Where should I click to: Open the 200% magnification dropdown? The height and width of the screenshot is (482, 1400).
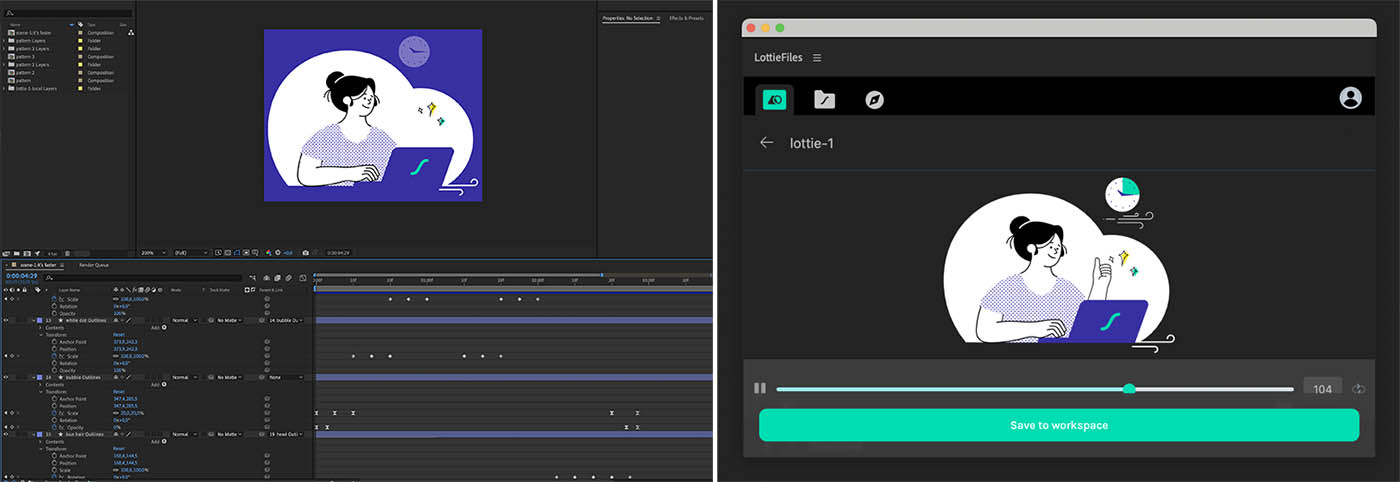click(x=153, y=252)
